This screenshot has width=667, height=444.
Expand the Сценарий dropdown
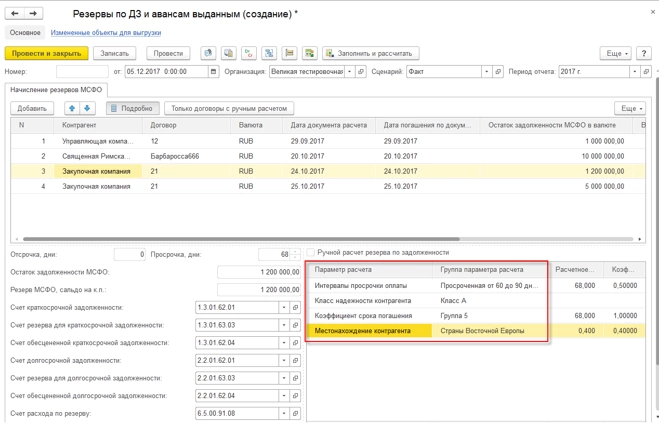[x=487, y=72]
